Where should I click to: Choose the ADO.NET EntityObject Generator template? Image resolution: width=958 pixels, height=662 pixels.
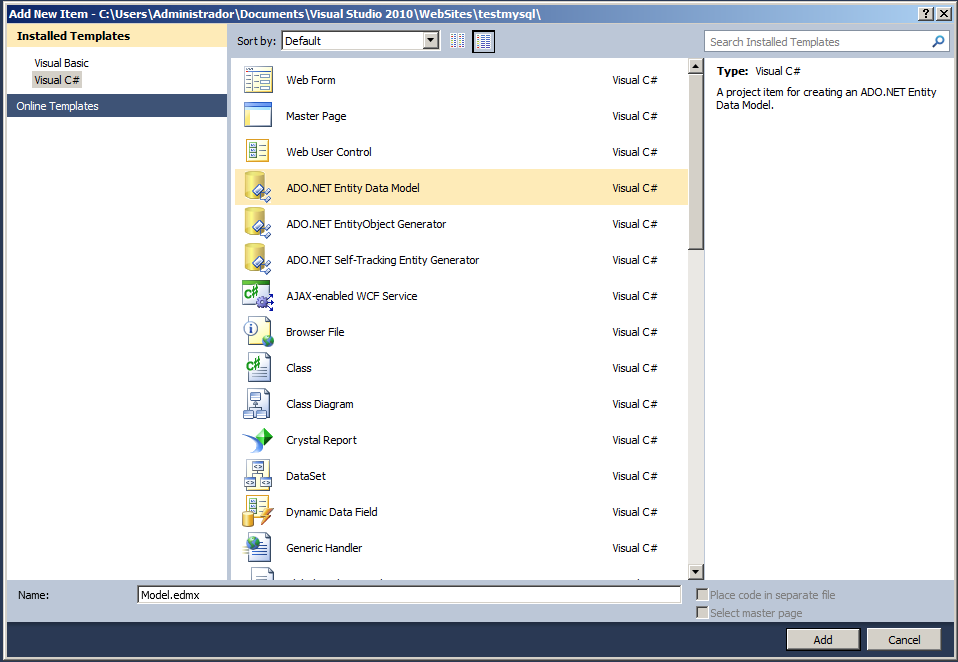(x=256, y=223)
